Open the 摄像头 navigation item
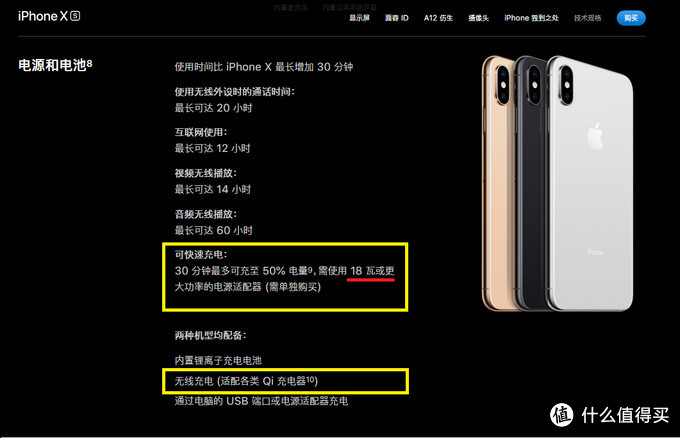 (x=478, y=18)
